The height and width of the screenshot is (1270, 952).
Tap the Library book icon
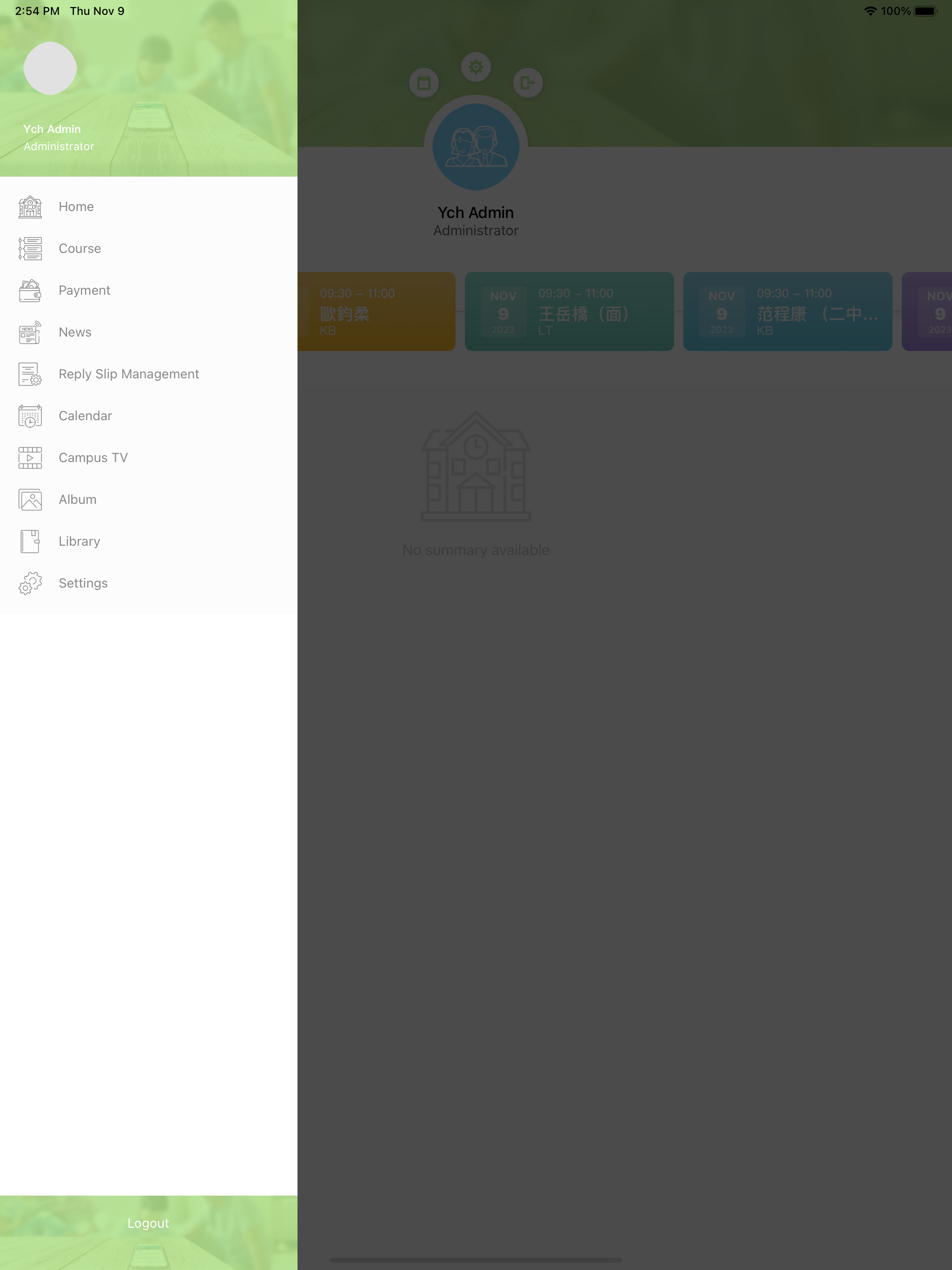30,542
